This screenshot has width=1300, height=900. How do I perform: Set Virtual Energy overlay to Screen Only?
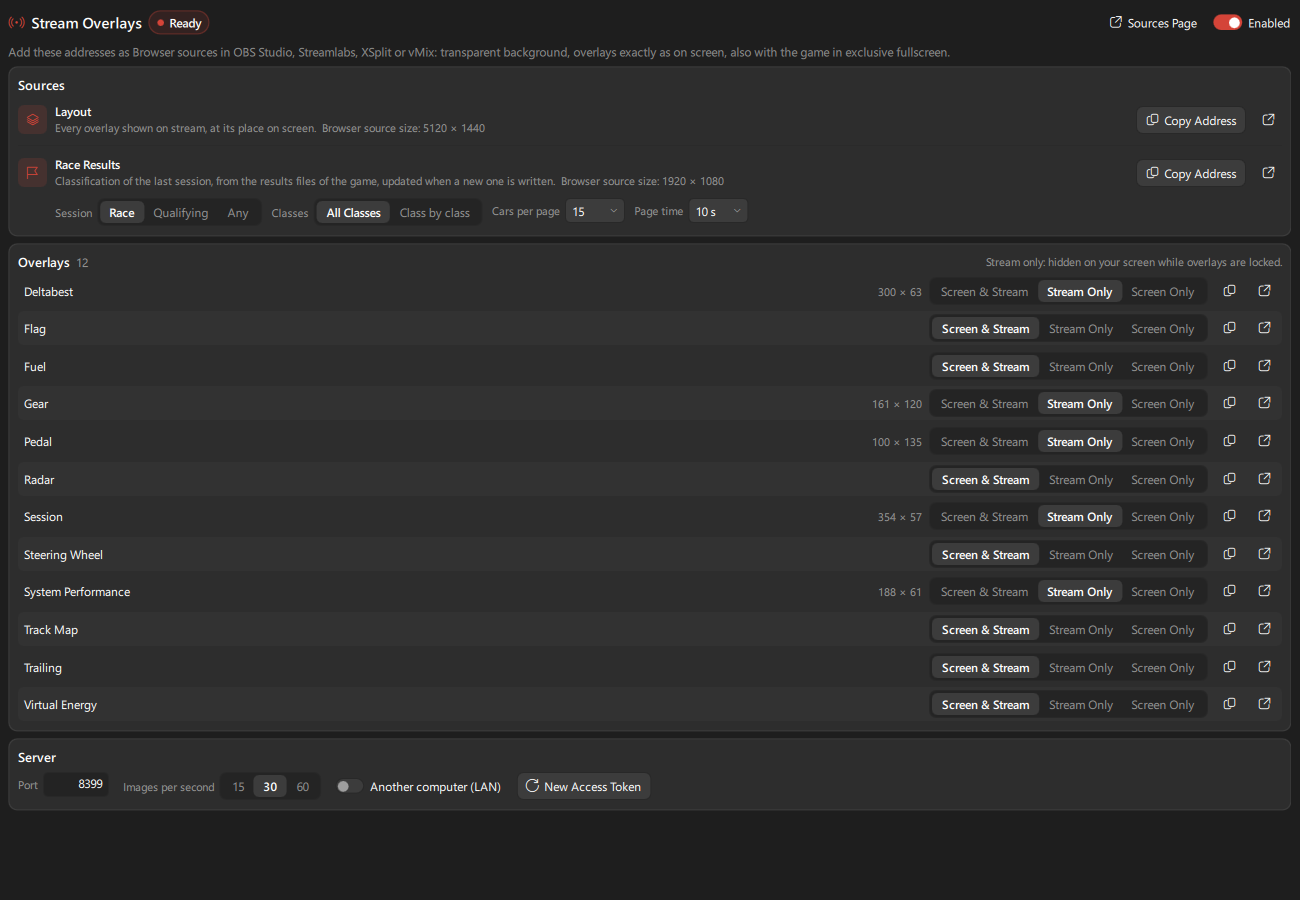1163,705
